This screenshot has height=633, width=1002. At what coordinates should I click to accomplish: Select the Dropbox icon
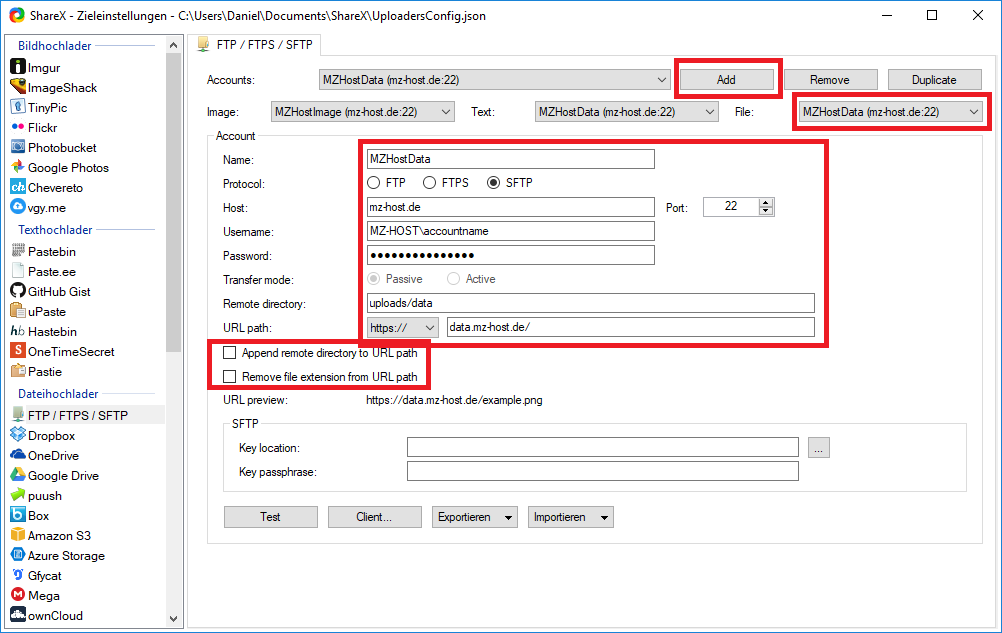point(18,435)
